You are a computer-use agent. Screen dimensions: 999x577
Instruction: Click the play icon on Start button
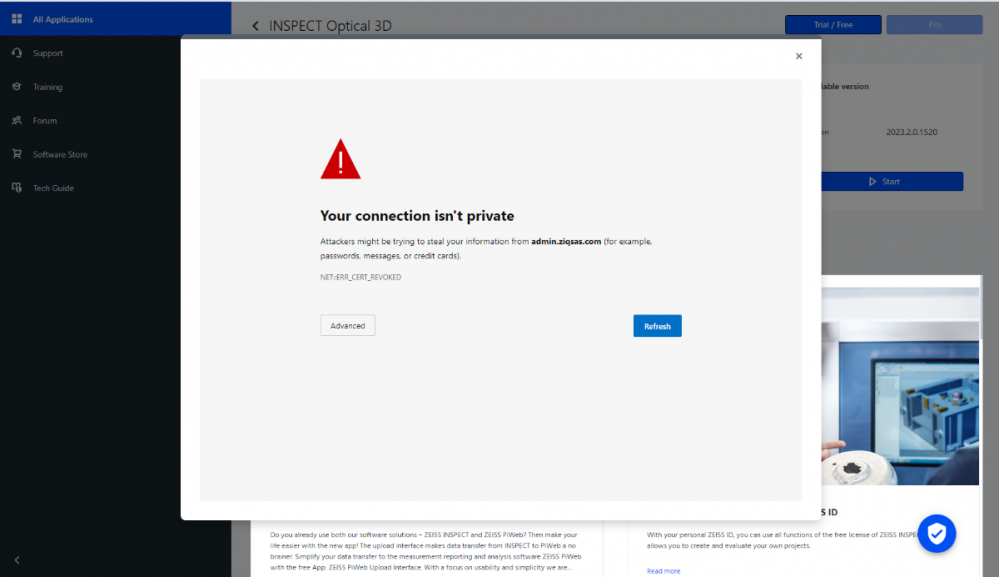pos(872,182)
